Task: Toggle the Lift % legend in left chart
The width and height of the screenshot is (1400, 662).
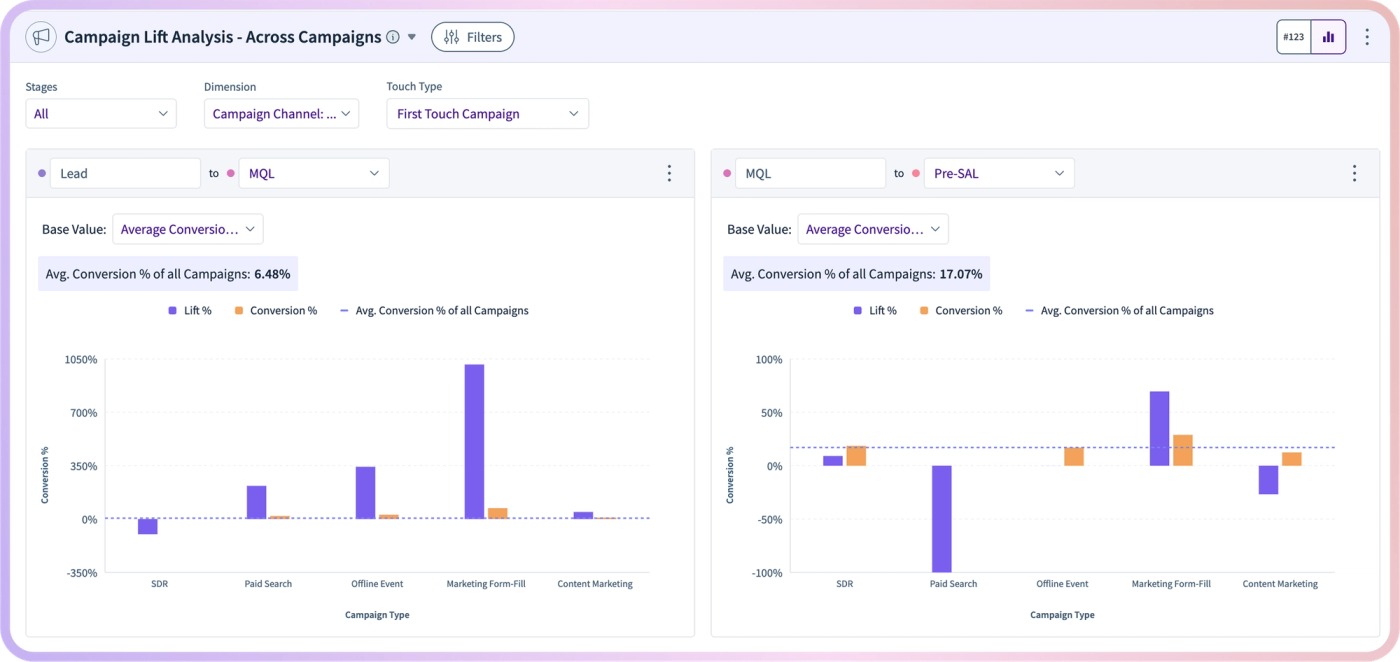Action: (x=190, y=311)
